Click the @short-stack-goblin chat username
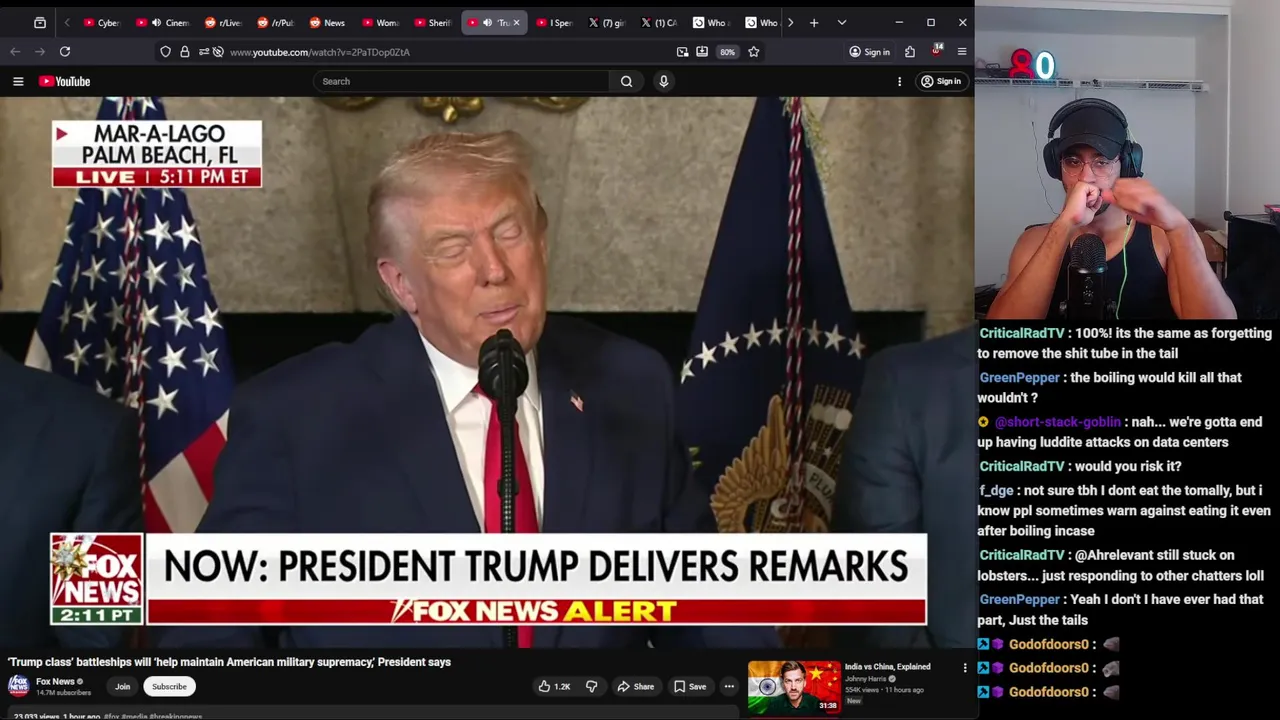This screenshot has height=720, width=1280. point(1058,422)
